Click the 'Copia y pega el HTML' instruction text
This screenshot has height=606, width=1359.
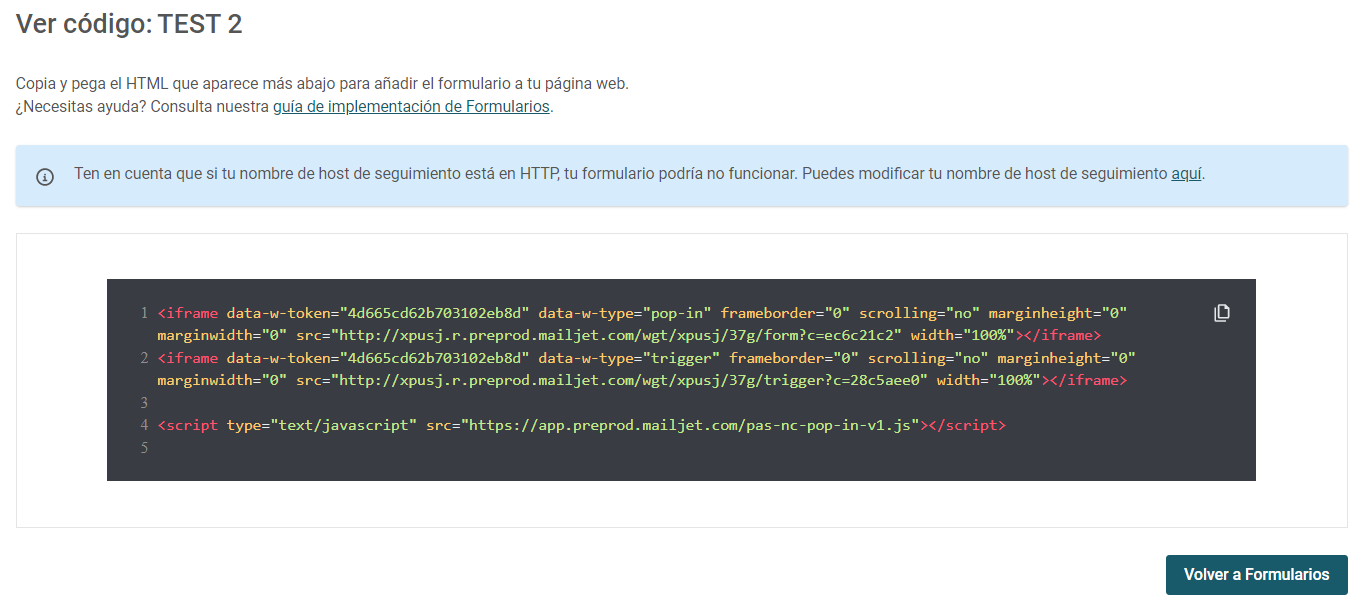click(x=322, y=84)
